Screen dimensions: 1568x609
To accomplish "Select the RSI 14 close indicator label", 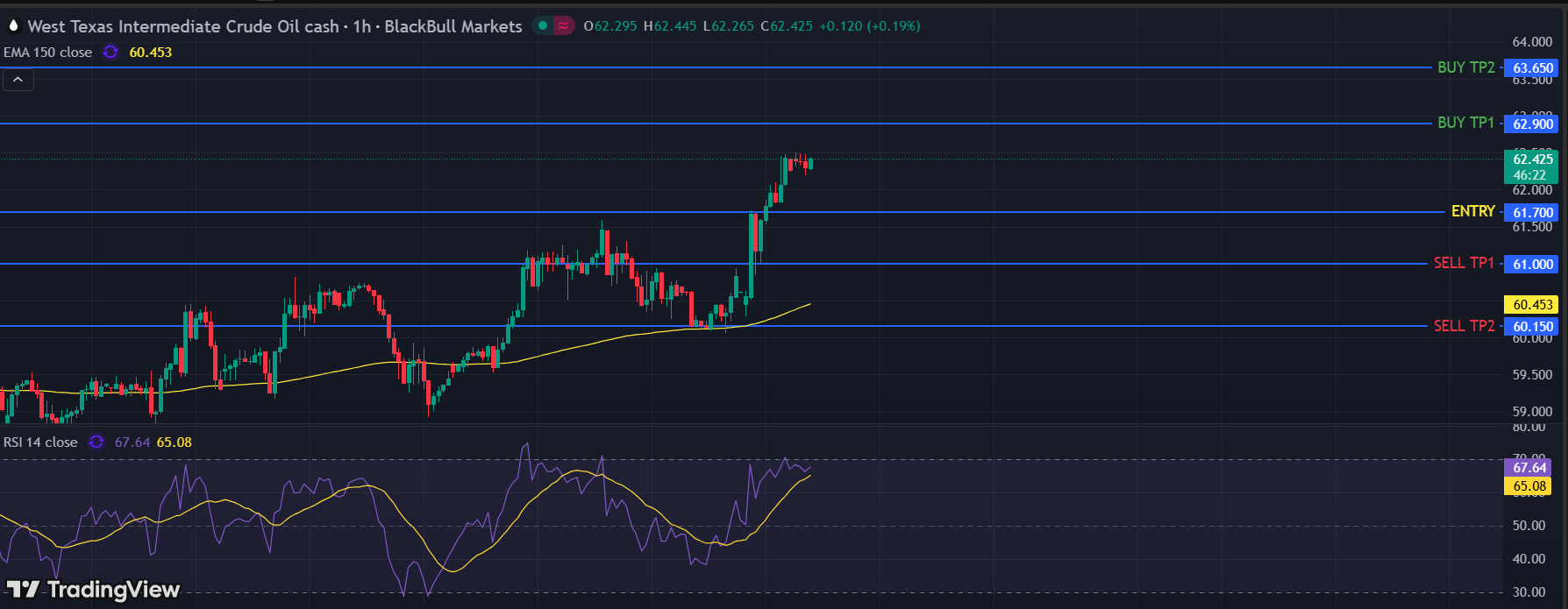I will click(x=40, y=443).
